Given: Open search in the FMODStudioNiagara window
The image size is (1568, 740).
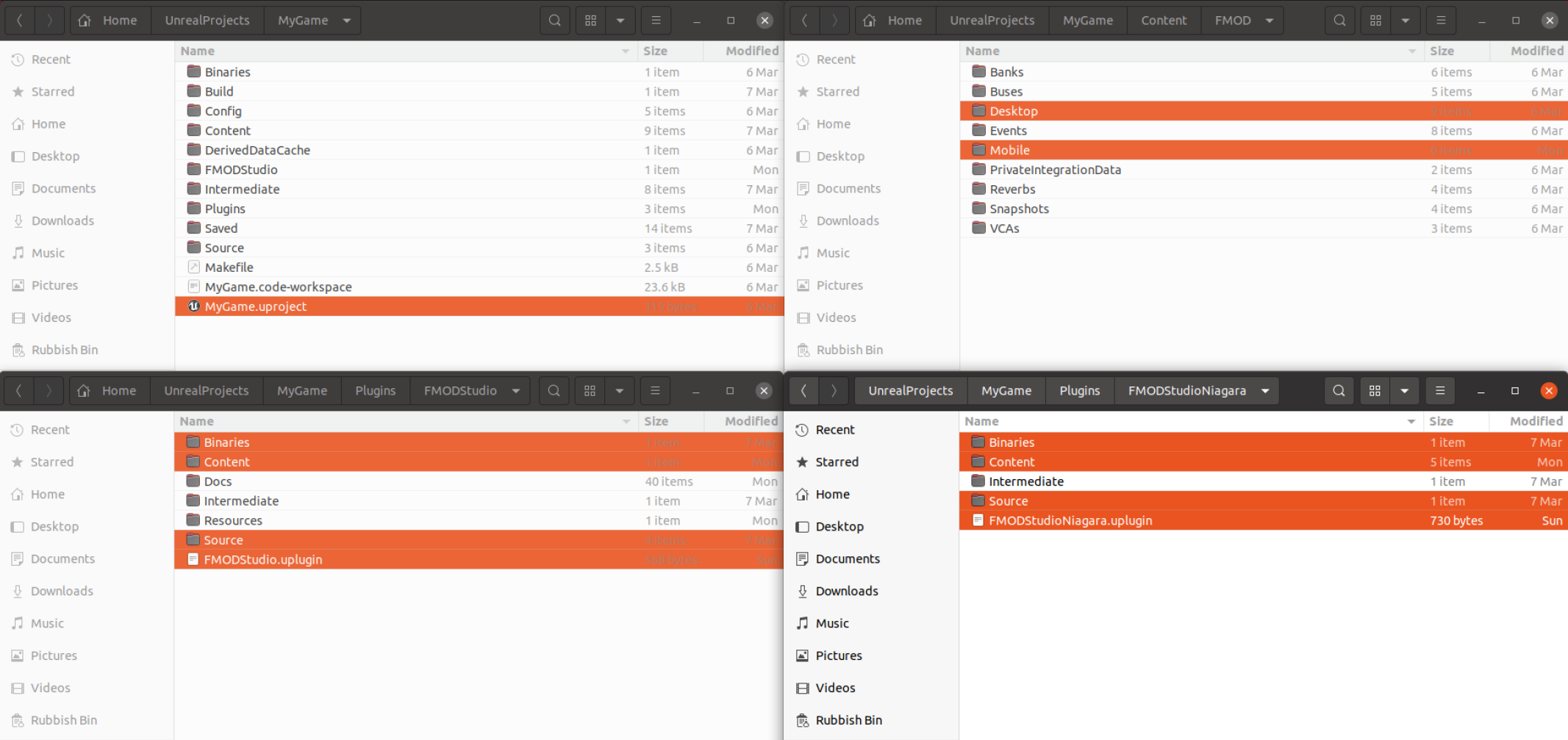Looking at the screenshot, I should click(1338, 390).
